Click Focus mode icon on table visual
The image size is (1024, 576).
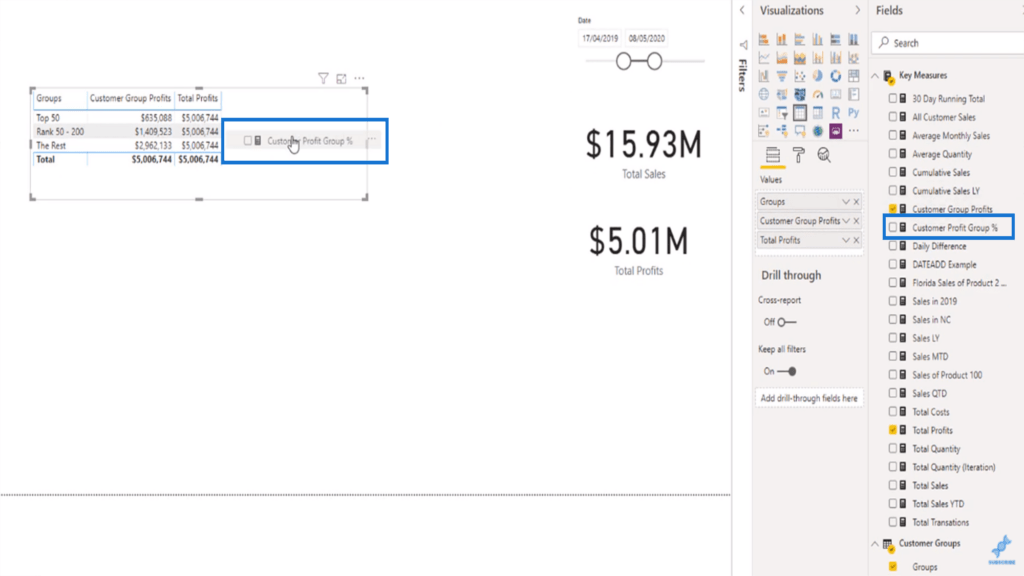click(341, 78)
